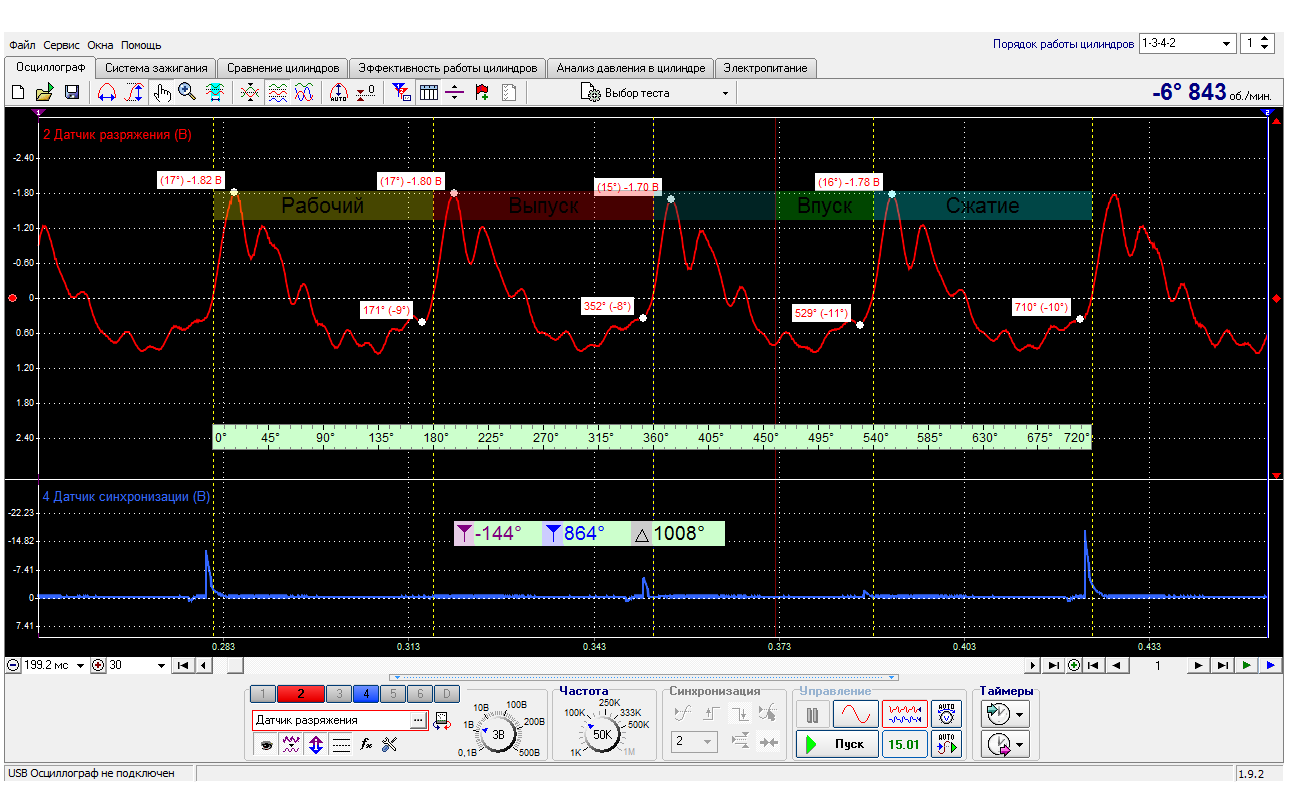
Task: Switch to Анализ давления в цилиндре tab
Action: click(630, 68)
